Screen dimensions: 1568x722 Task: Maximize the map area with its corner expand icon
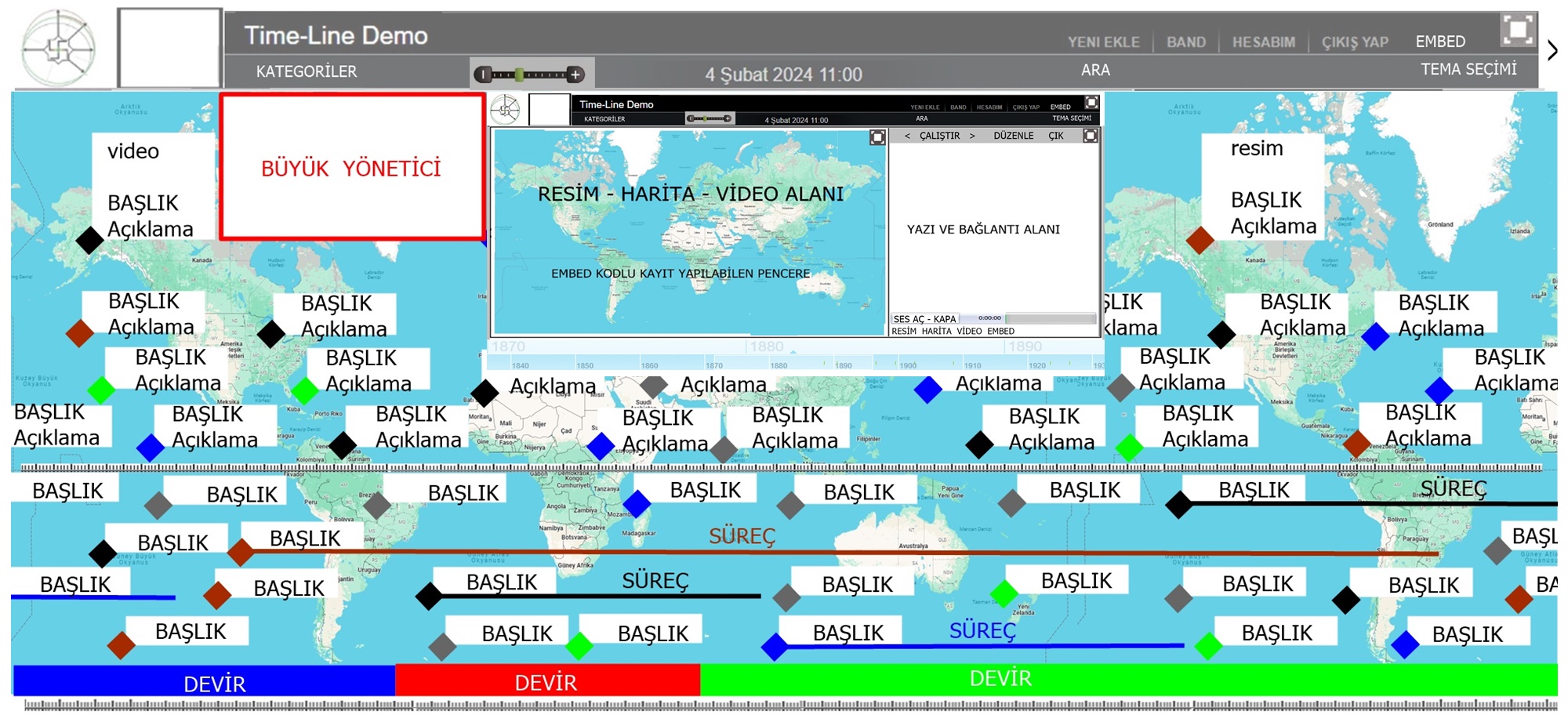point(877,138)
